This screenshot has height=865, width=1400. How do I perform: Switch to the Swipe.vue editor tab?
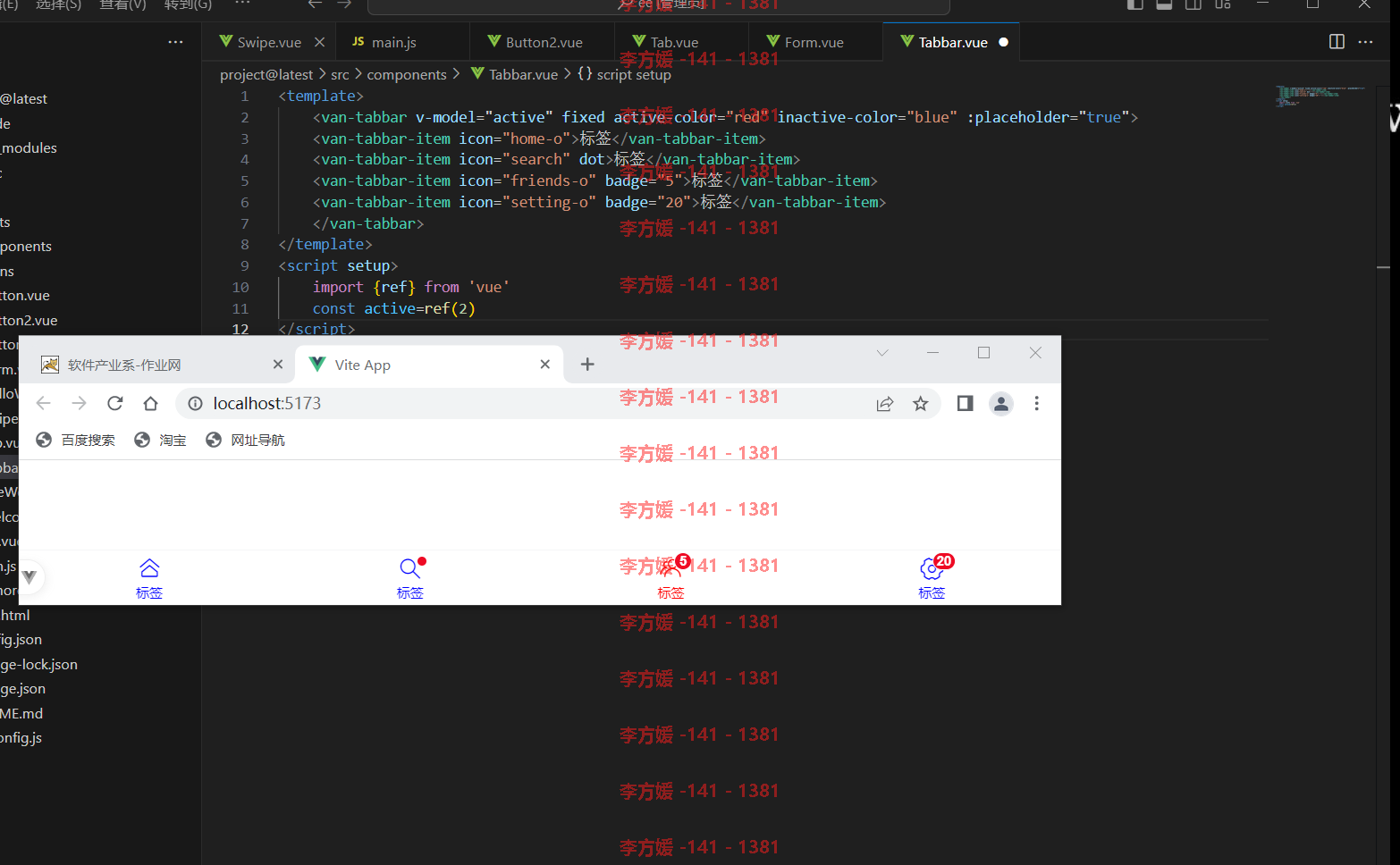(x=269, y=42)
